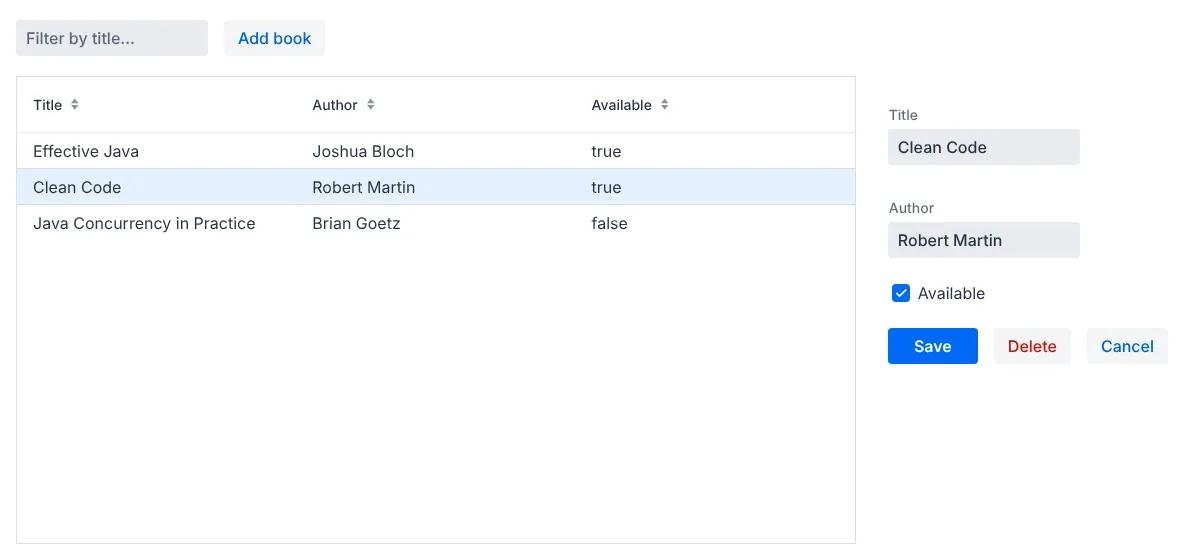Click the Add book button
Image resolution: width=1200 pixels, height=560 pixels.
275,38
